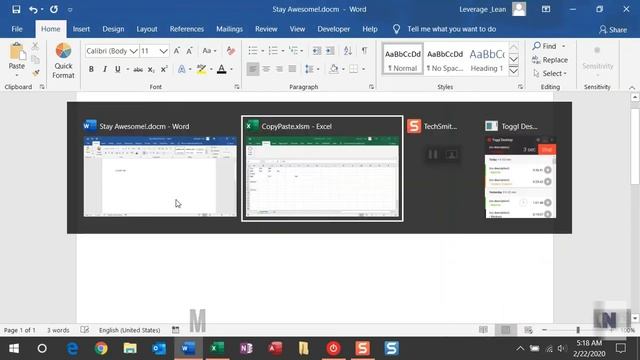The width and height of the screenshot is (640, 360).
Task: Toggle show paragraph marks
Action: pos(364,51)
